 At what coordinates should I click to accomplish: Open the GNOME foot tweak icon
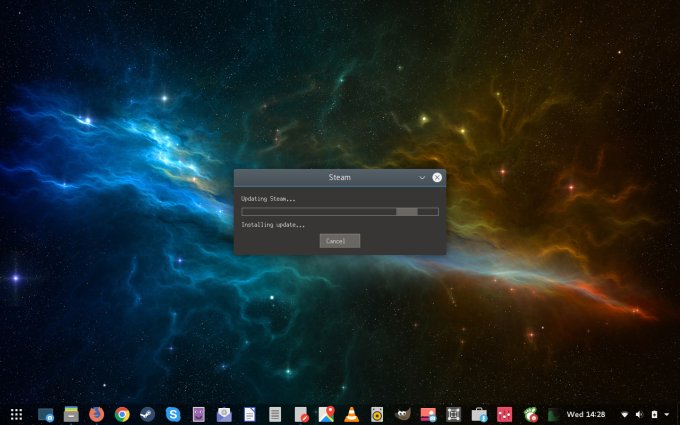click(x=530, y=415)
